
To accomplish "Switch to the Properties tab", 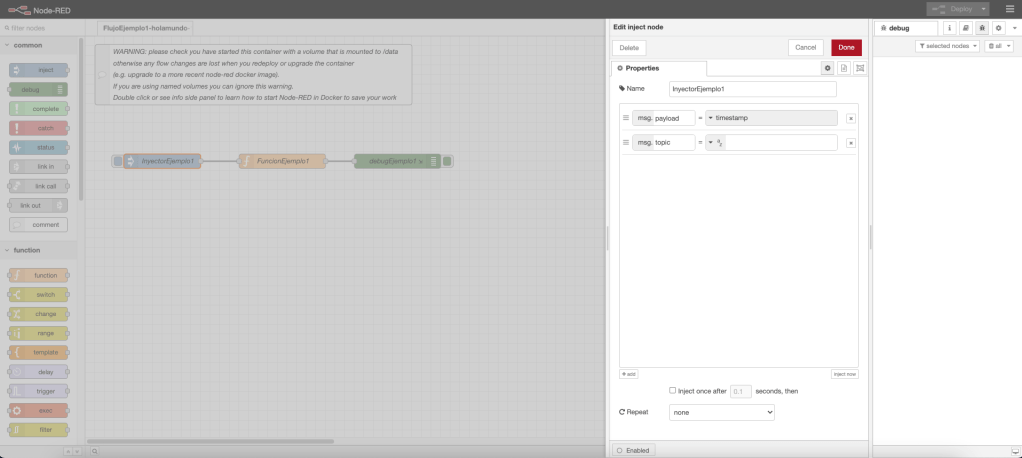I will coord(659,68).
